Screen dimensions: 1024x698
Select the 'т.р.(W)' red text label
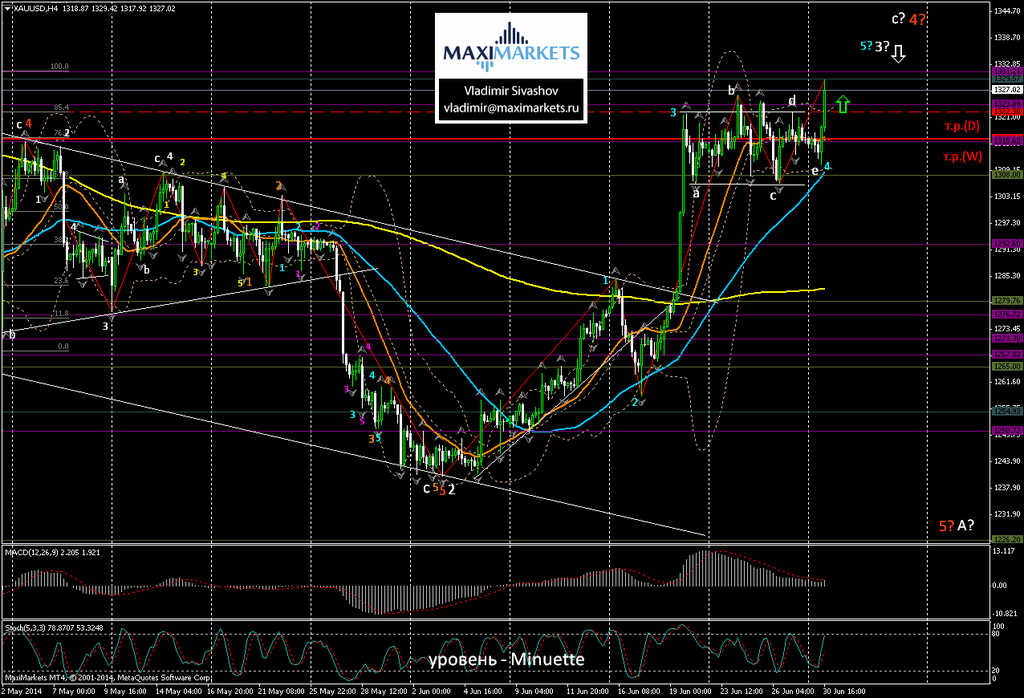[963, 156]
